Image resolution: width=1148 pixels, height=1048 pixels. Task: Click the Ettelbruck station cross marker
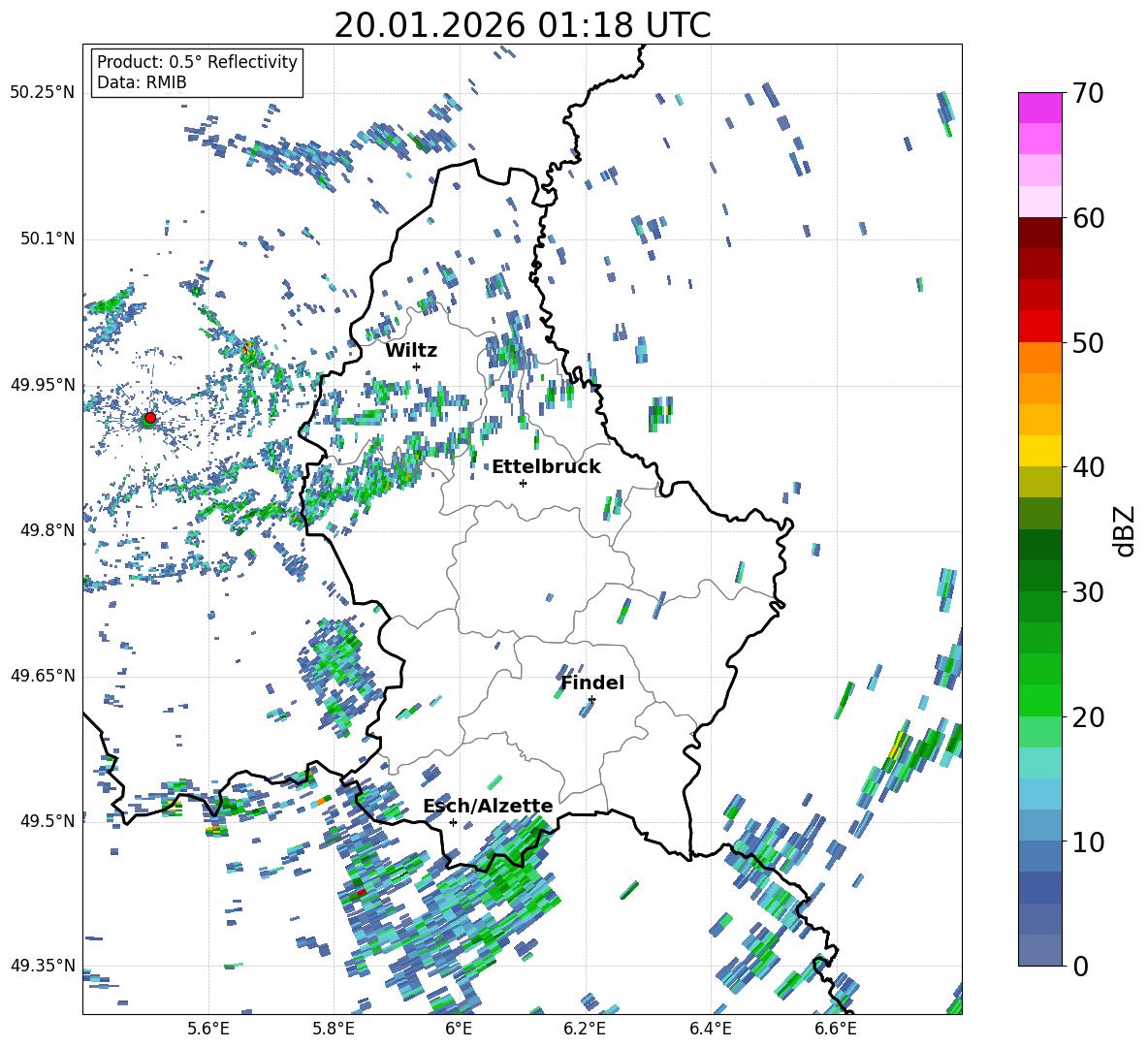(x=523, y=483)
